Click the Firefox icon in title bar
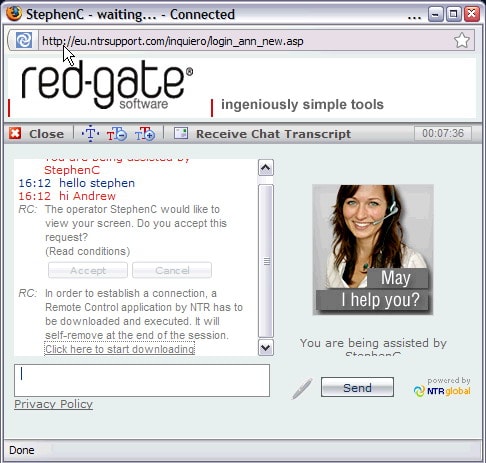 (14, 14)
